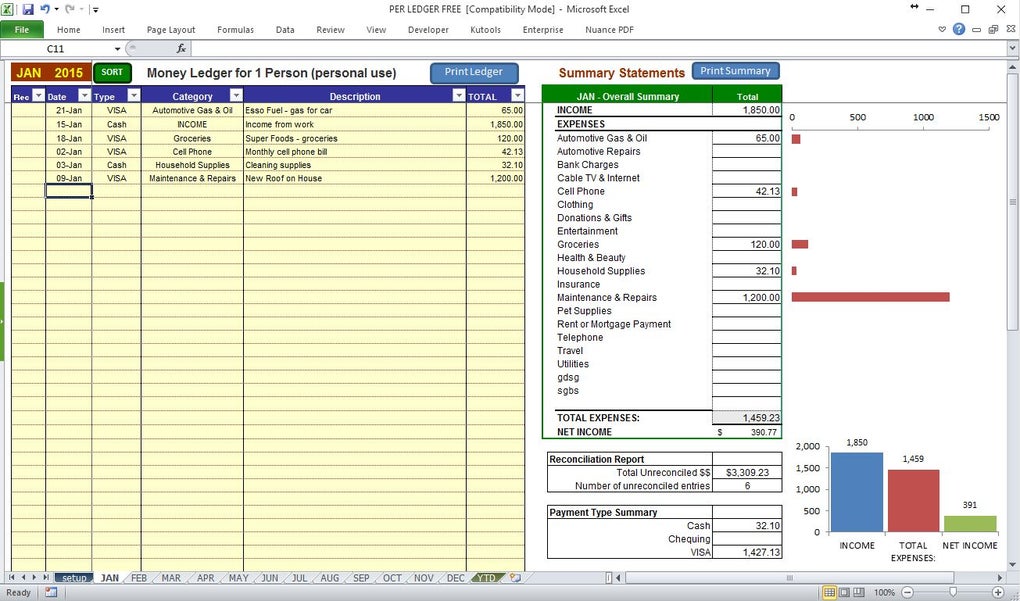The width and height of the screenshot is (1020, 601).
Task: Select Page Layout view icon in status bar
Action: pyautogui.click(x=844, y=593)
